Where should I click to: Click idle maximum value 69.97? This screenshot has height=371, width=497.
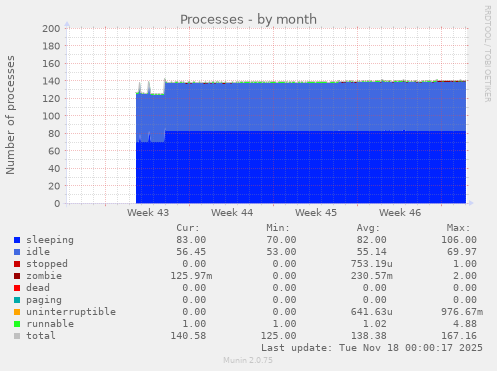tap(462, 252)
